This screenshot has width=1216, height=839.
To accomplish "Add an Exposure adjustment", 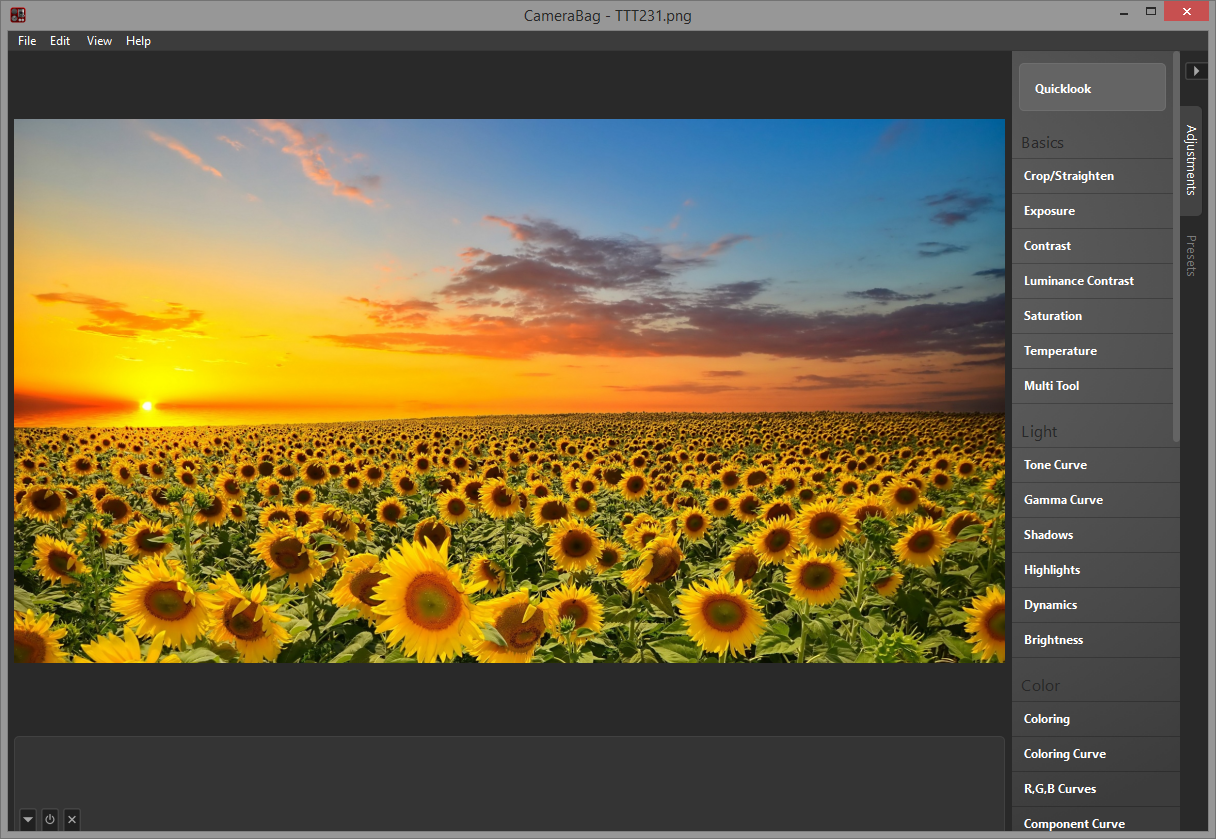I will click(x=1092, y=211).
